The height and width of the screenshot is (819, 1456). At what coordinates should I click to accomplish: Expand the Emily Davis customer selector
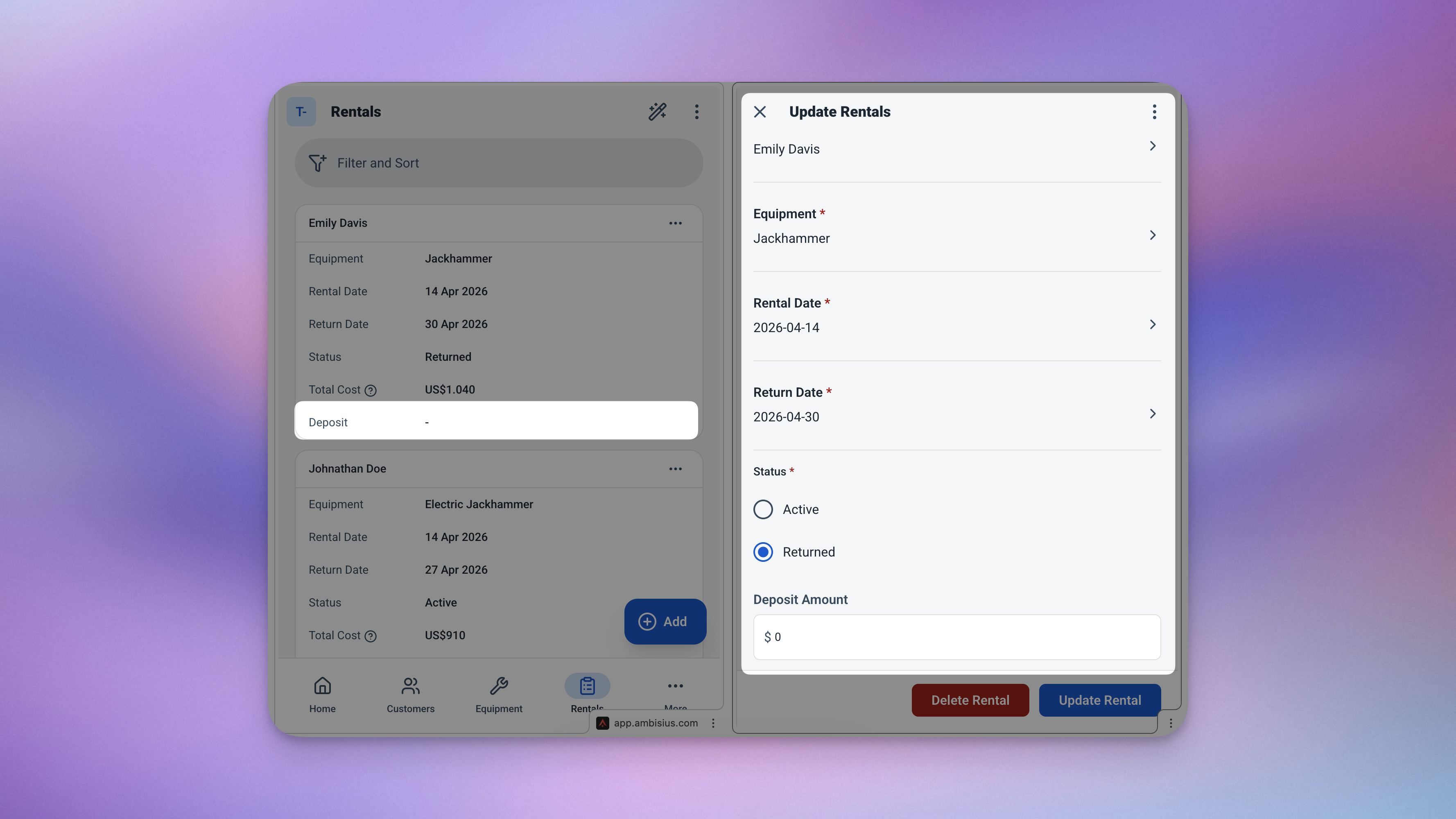(1153, 146)
